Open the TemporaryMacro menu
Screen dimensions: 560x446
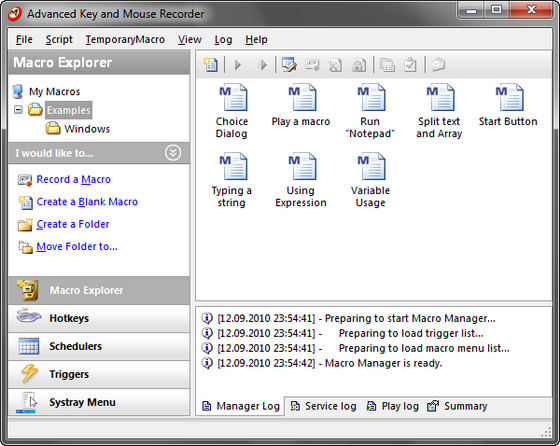(x=125, y=39)
